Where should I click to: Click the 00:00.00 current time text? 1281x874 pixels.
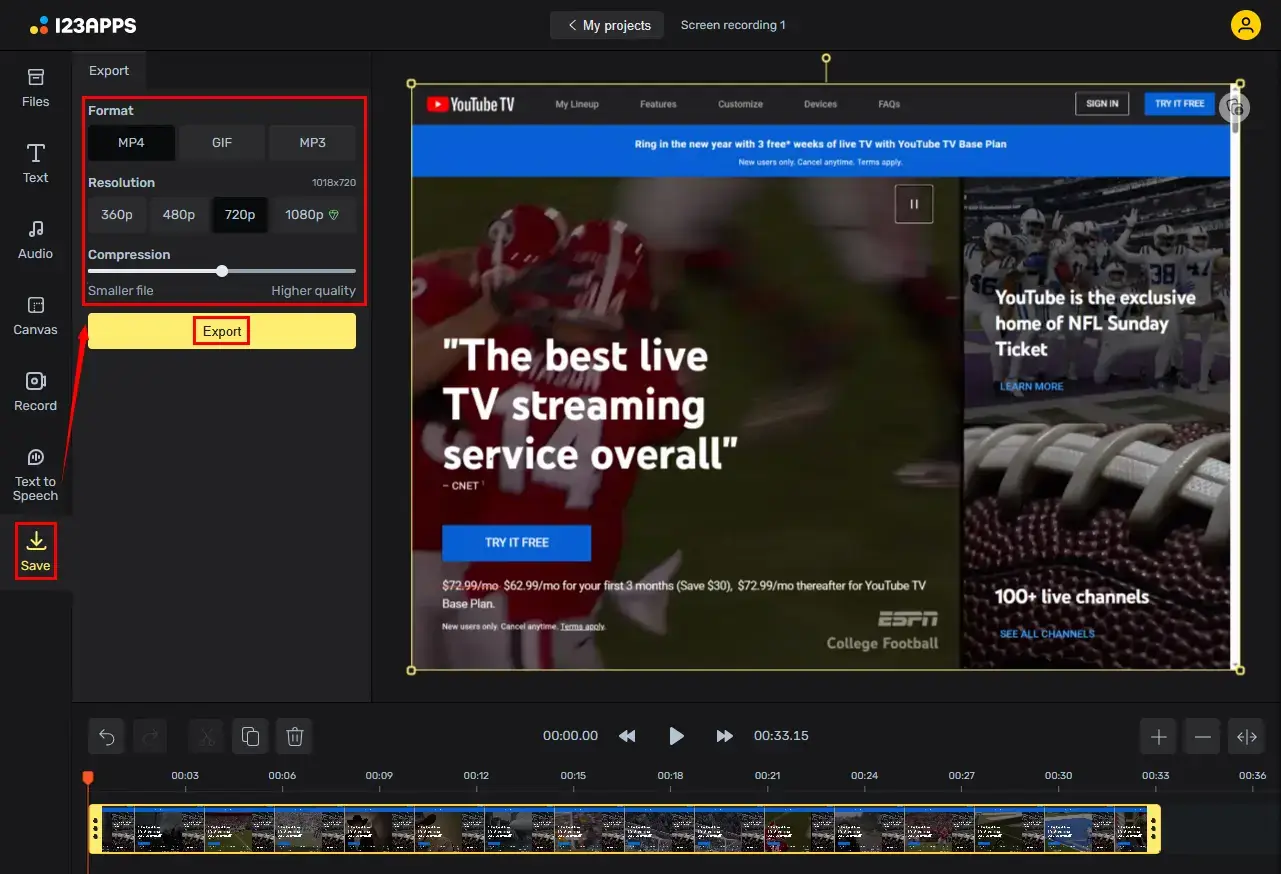[x=571, y=736]
